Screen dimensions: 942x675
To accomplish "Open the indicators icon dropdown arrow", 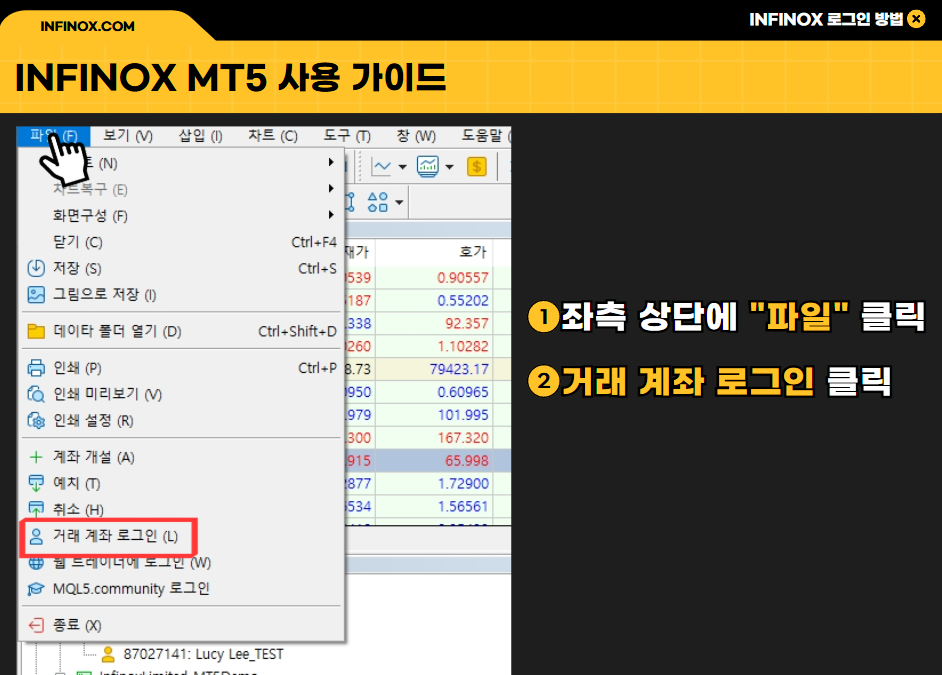I will (x=449, y=167).
